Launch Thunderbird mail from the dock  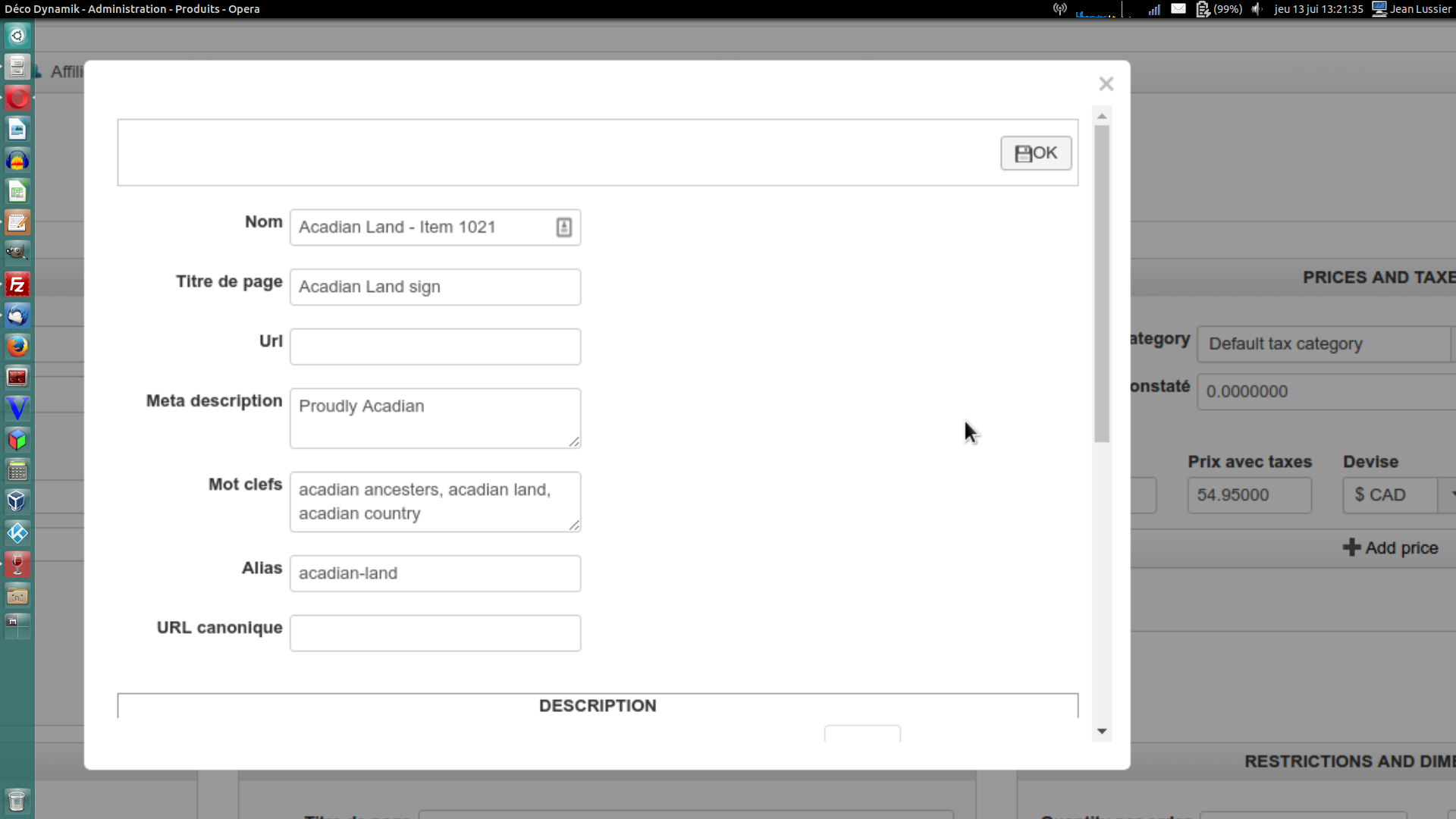pyautogui.click(x=17, y=315)
